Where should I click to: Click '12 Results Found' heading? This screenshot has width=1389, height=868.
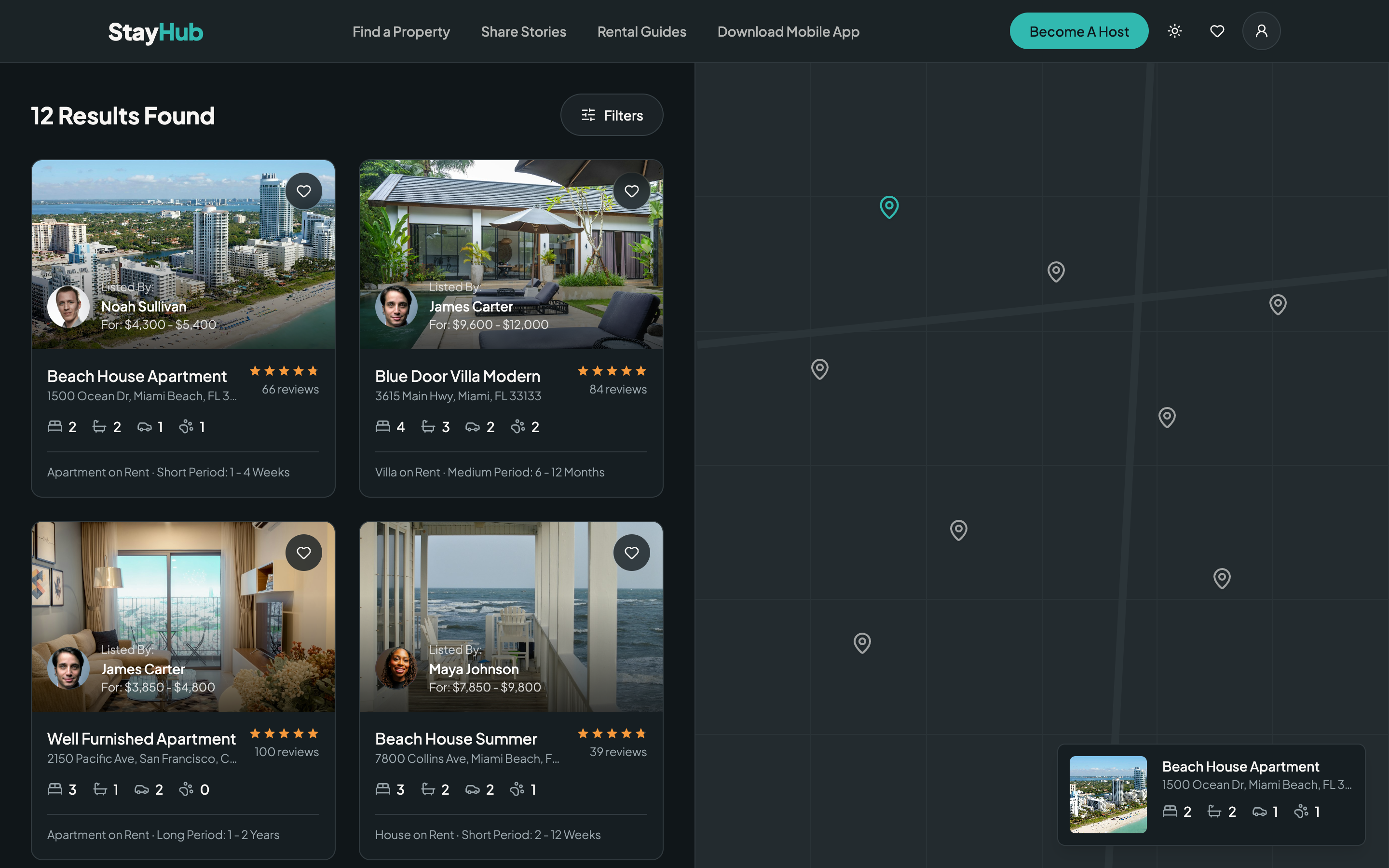point(123,115)
